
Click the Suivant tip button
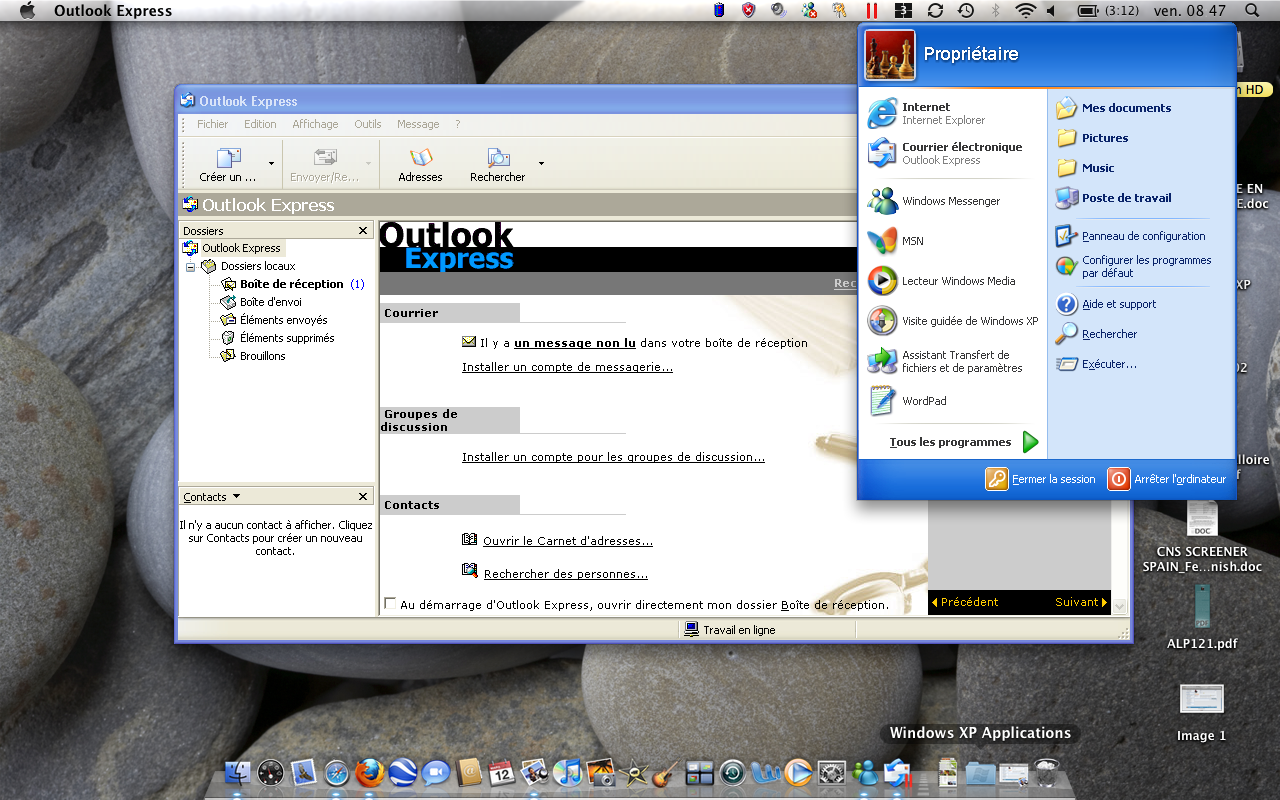[1081, 602]
